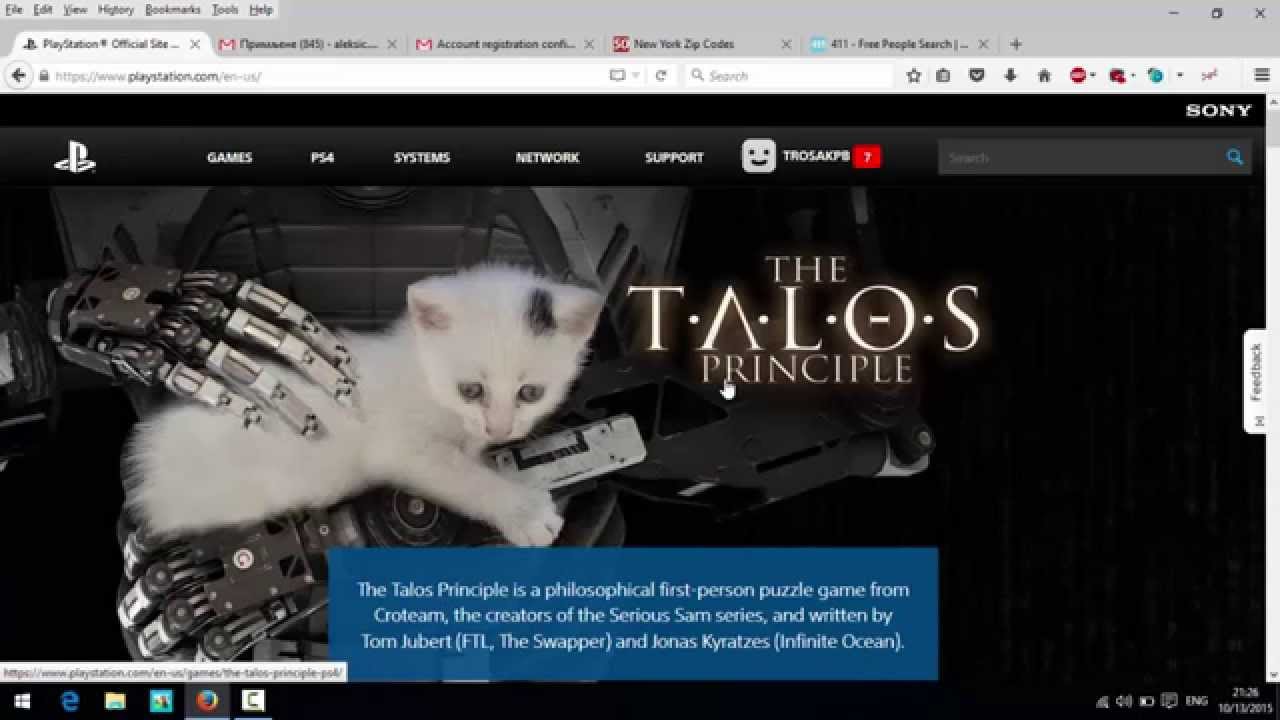Open the History menu
1280x720 pixels.
116,9
